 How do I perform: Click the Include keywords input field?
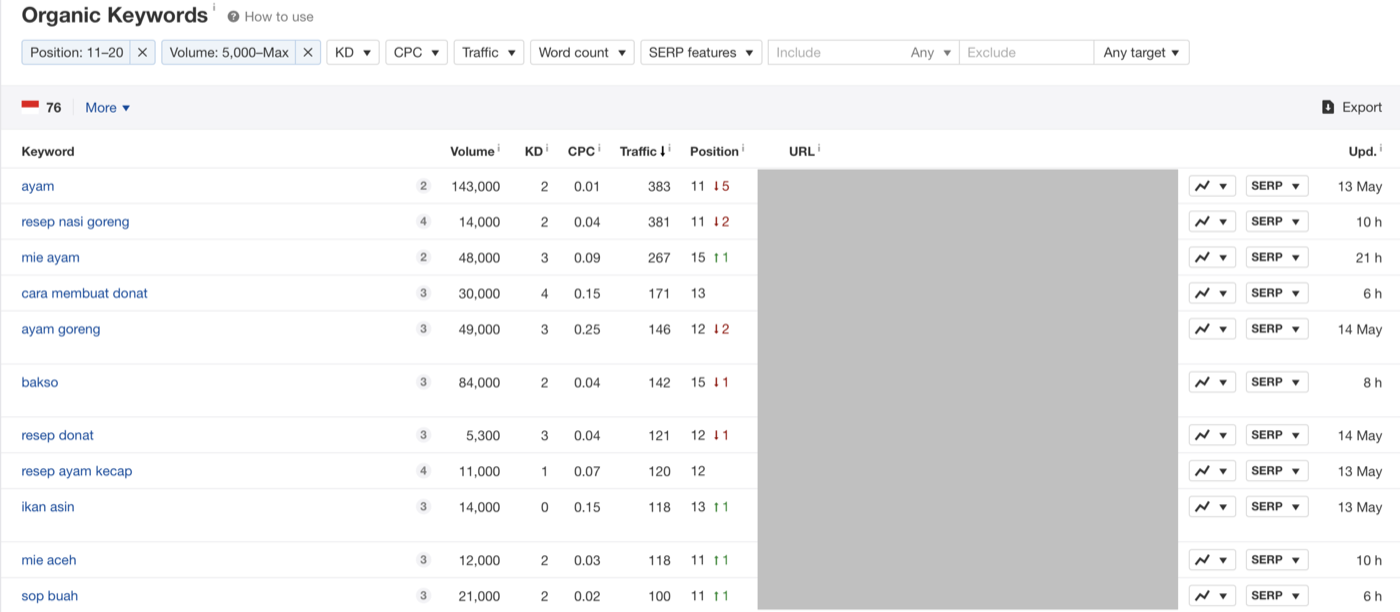pyautogui.click(x=836, y=52)
